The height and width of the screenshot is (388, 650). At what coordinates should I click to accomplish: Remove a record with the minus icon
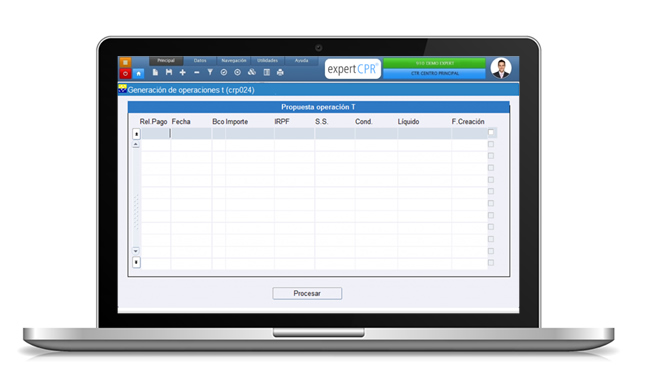(196, 73)
